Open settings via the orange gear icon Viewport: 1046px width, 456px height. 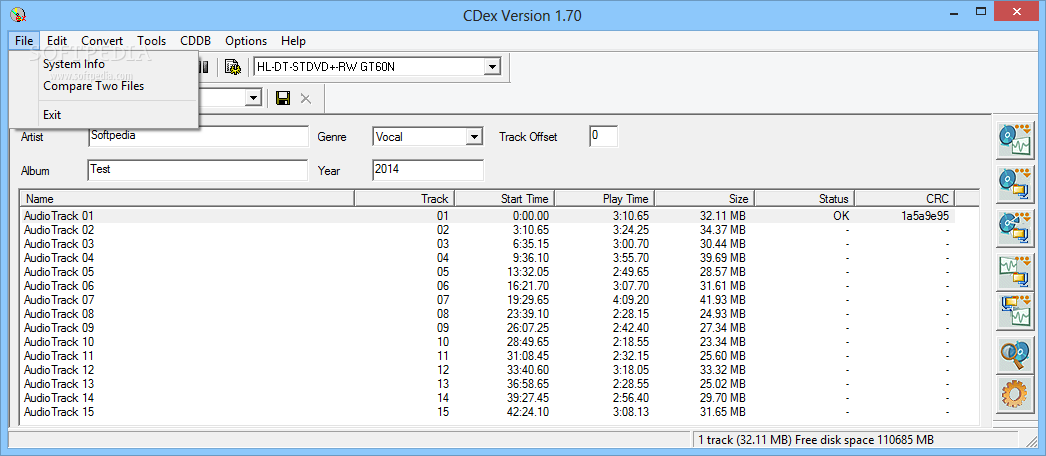1015,395
